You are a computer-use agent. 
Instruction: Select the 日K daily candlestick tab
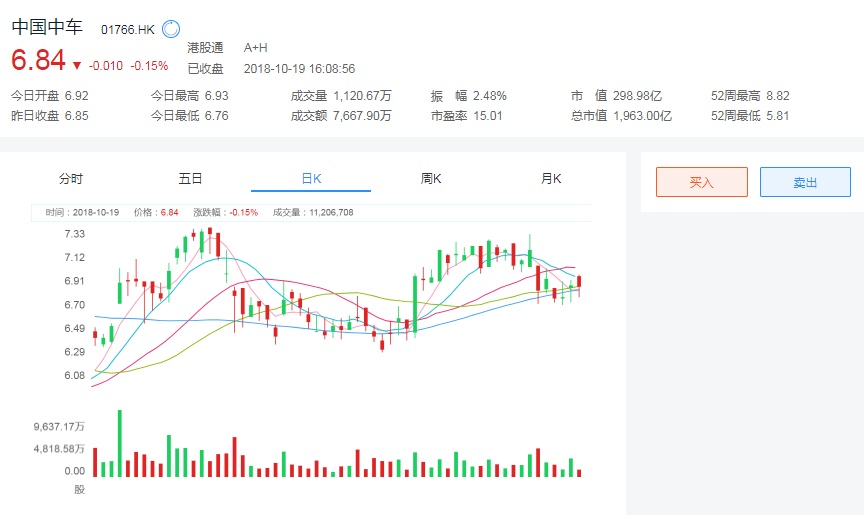tap(311, 179)
